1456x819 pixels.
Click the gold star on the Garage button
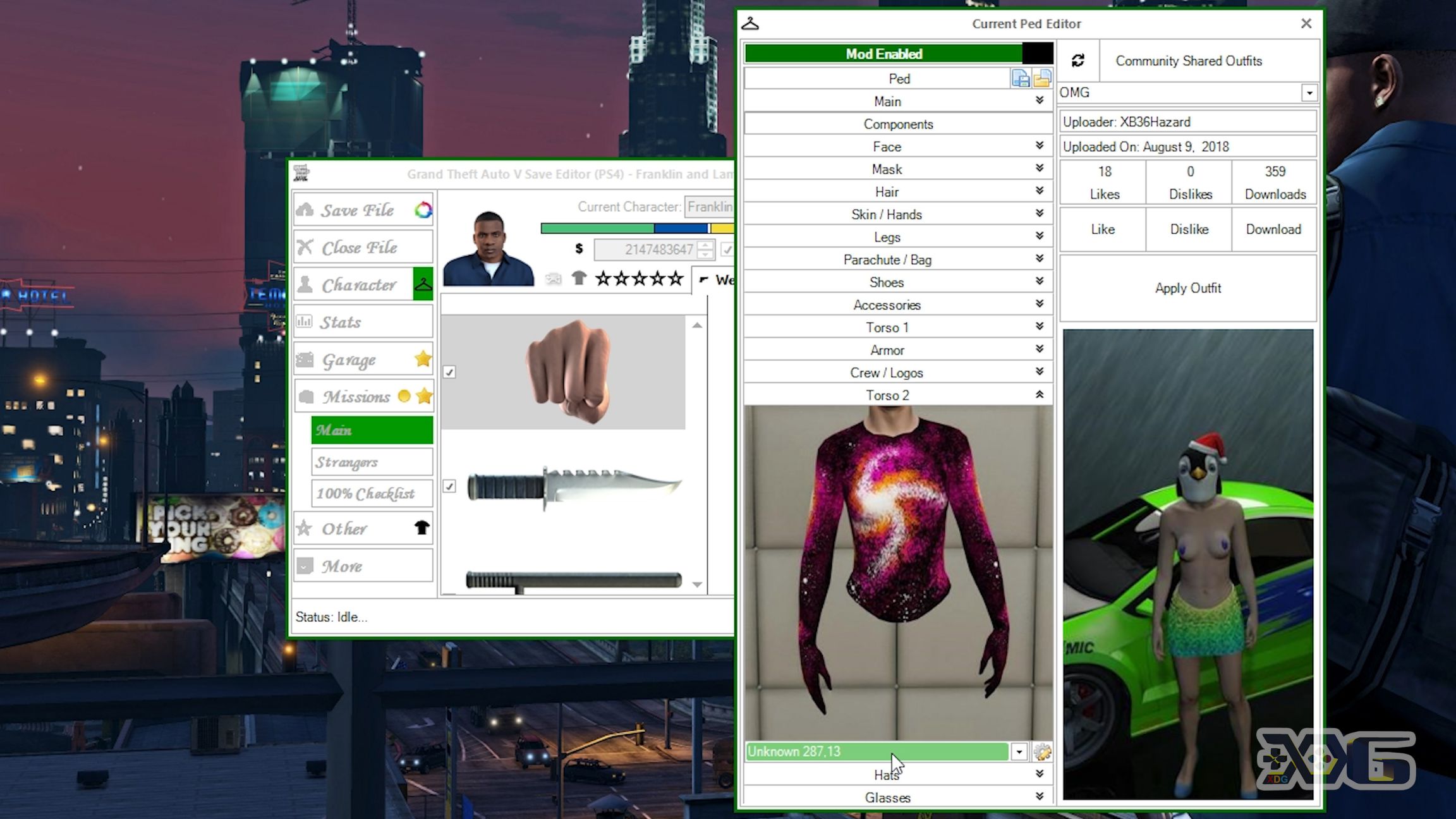(423, 359)
